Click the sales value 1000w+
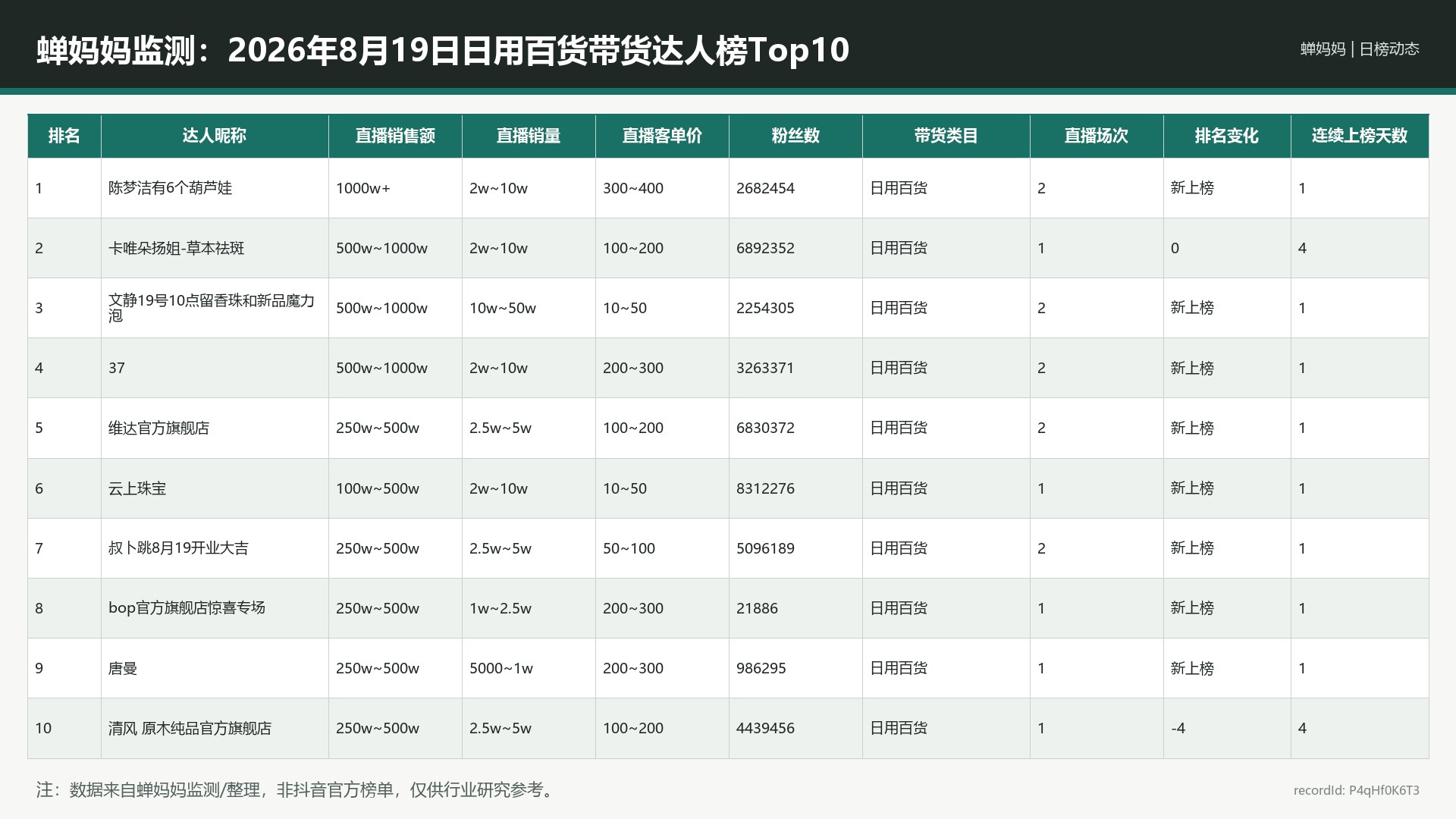This screenshot has height=819, width=1456. pyautogui.click(x=363, y=188)
